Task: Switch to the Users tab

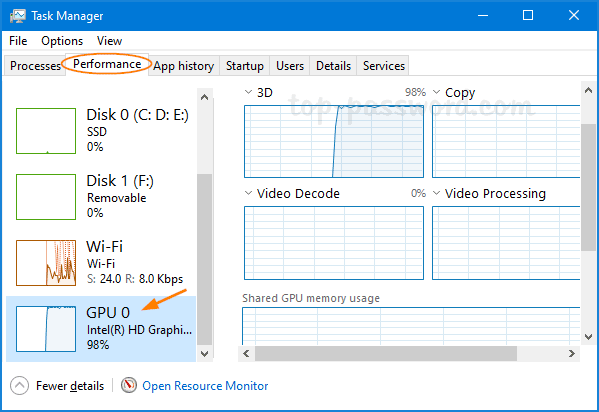Action: click(x=290, y=66)
